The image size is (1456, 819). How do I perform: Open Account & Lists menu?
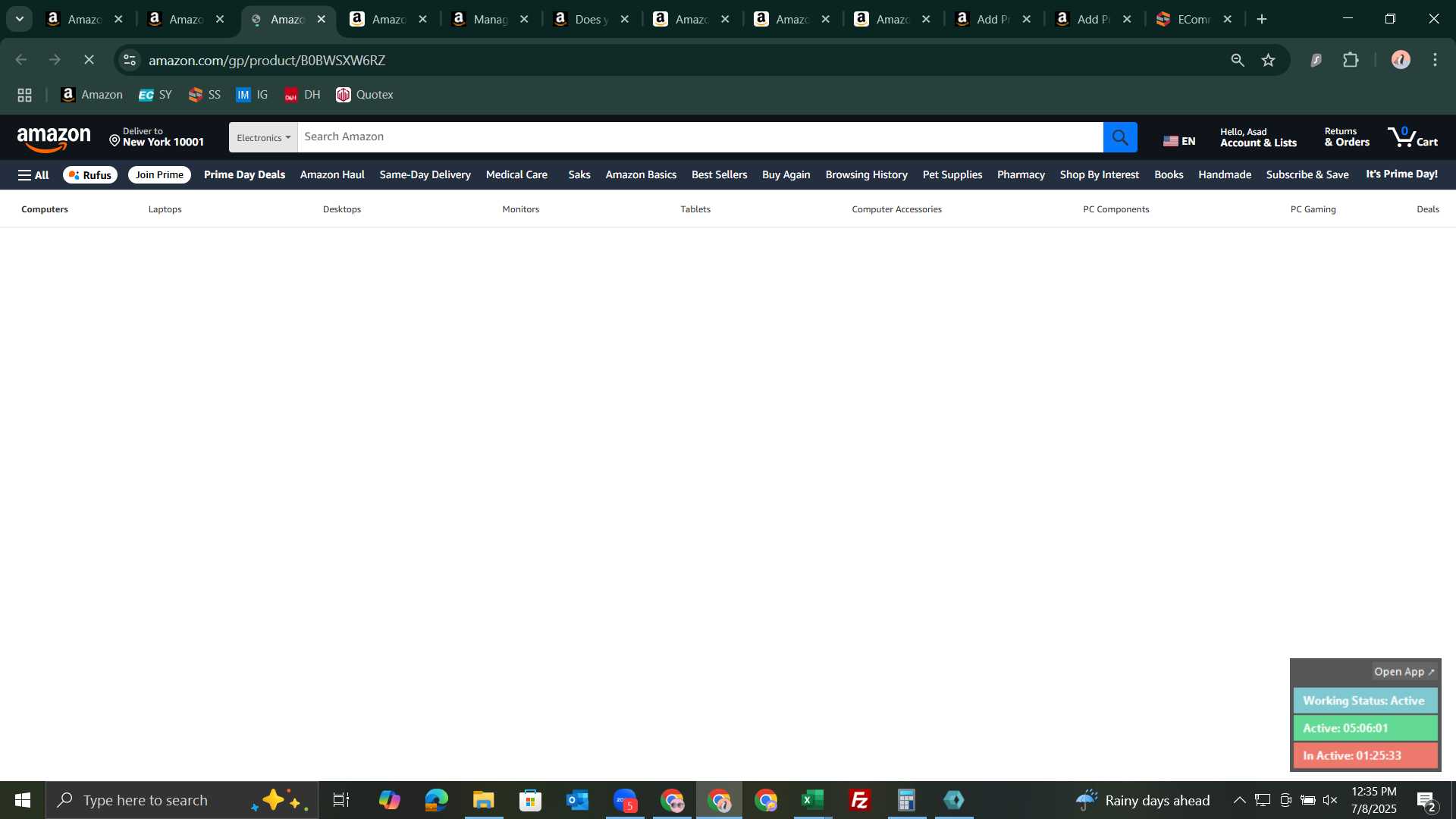click(1259, 137)
